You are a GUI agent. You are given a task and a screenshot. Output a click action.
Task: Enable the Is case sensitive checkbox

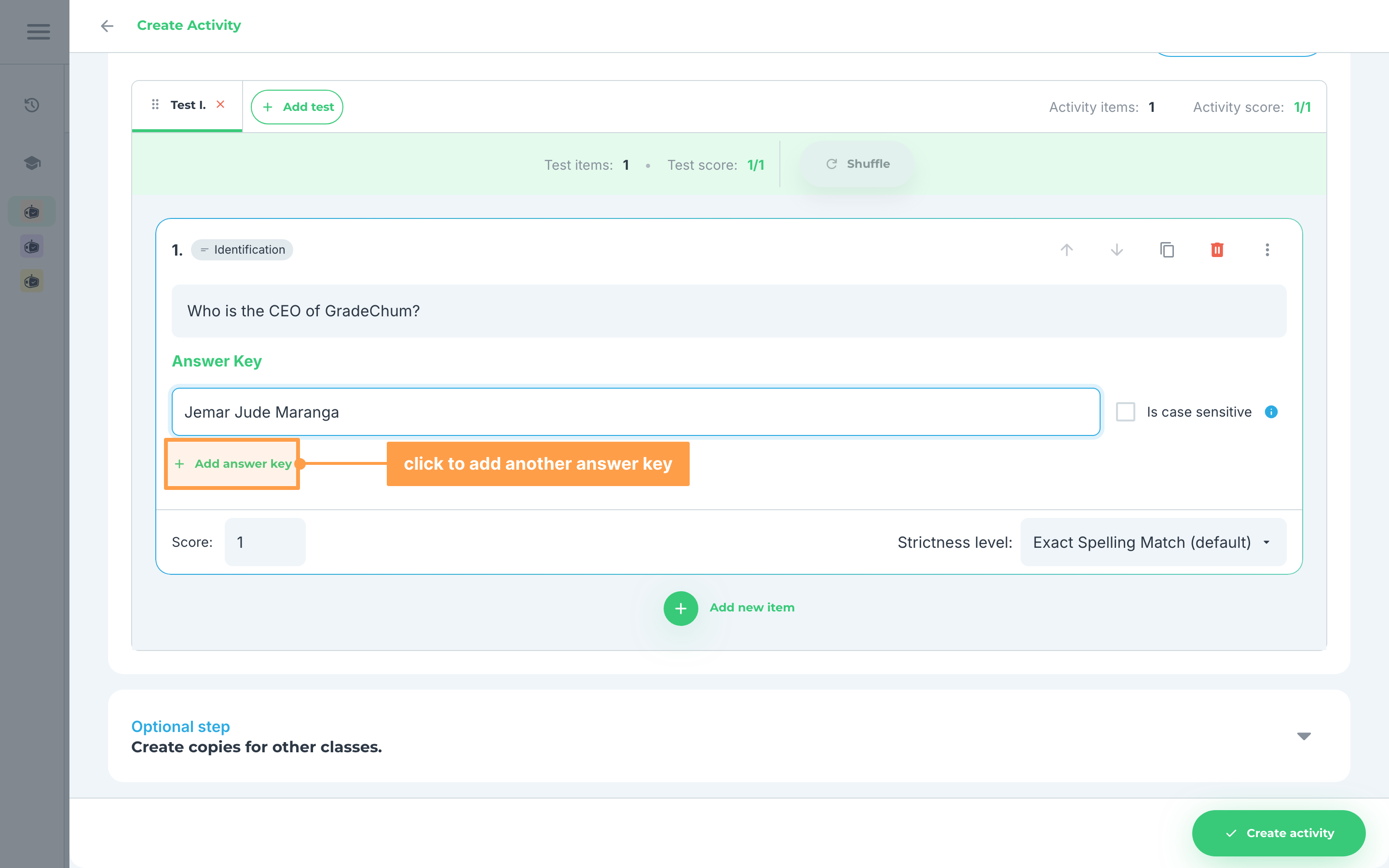1126,412
